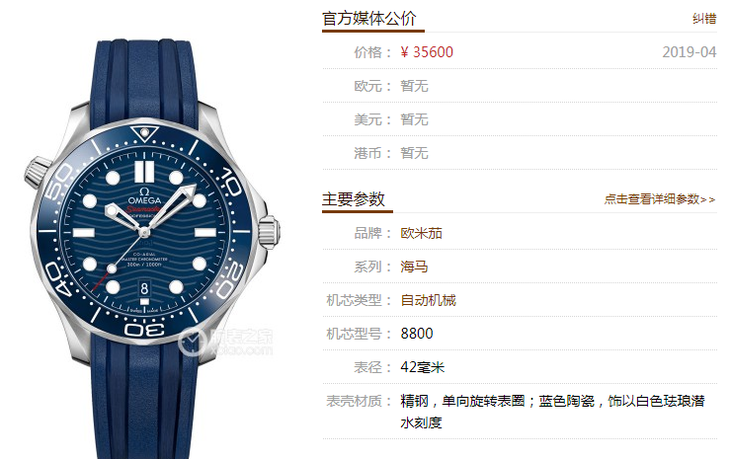
Task: Click the watermark logo on watch photo
Action: click(226, 342)
